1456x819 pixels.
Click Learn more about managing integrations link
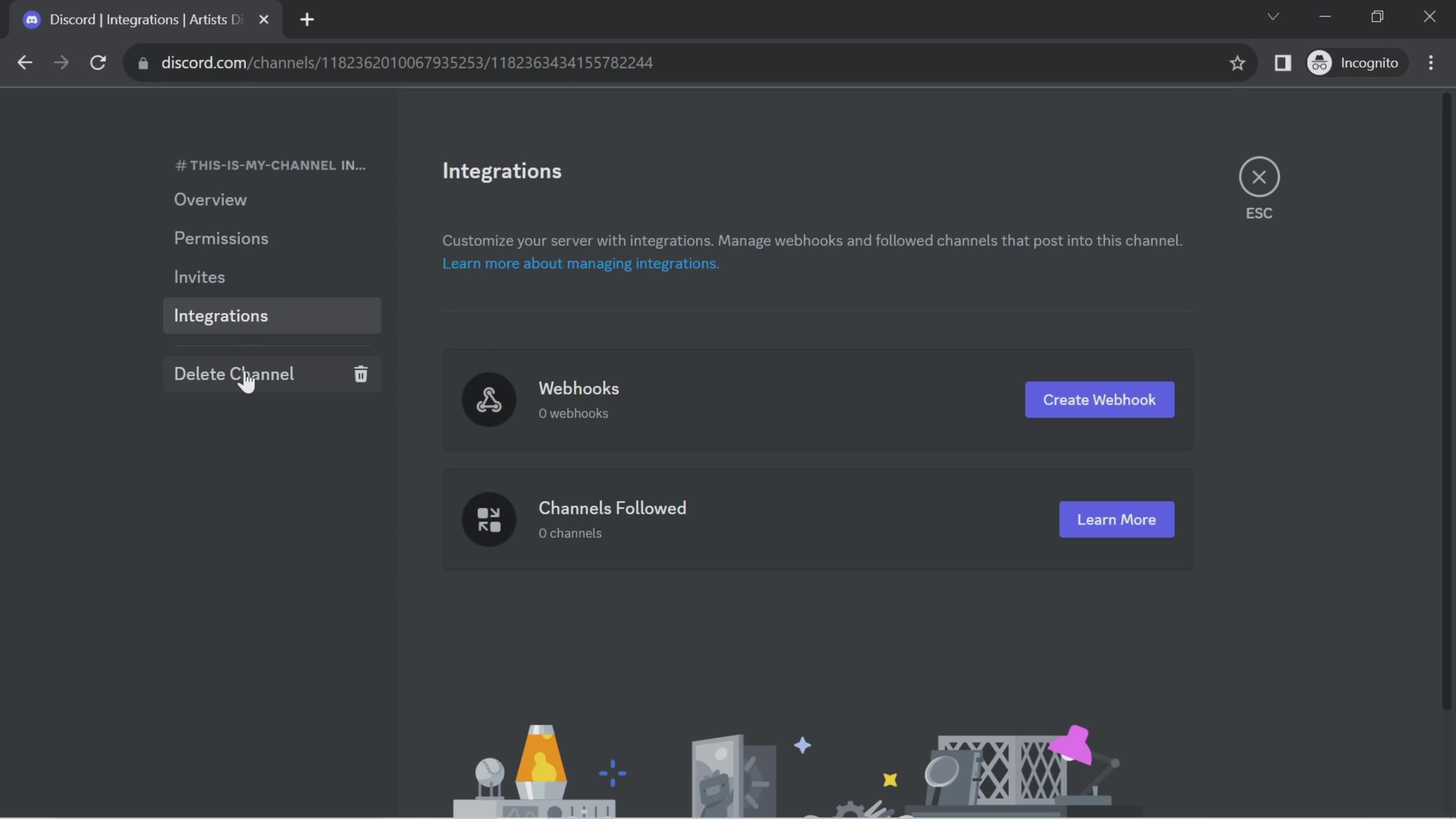(580, 264)
